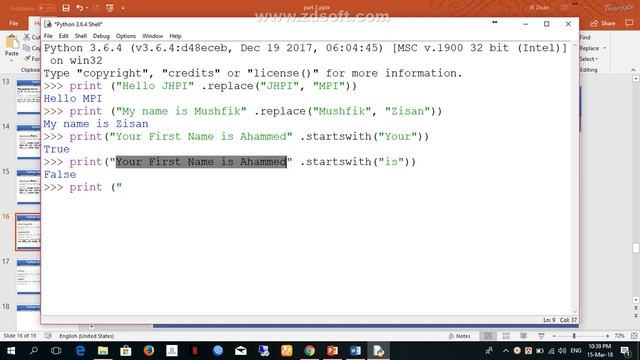
Task: Click English (United States) language indicator
Action: (87, 336)
